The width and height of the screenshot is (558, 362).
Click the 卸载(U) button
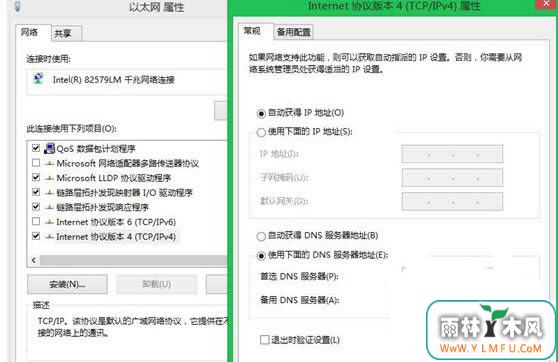(x=157, y=284)
